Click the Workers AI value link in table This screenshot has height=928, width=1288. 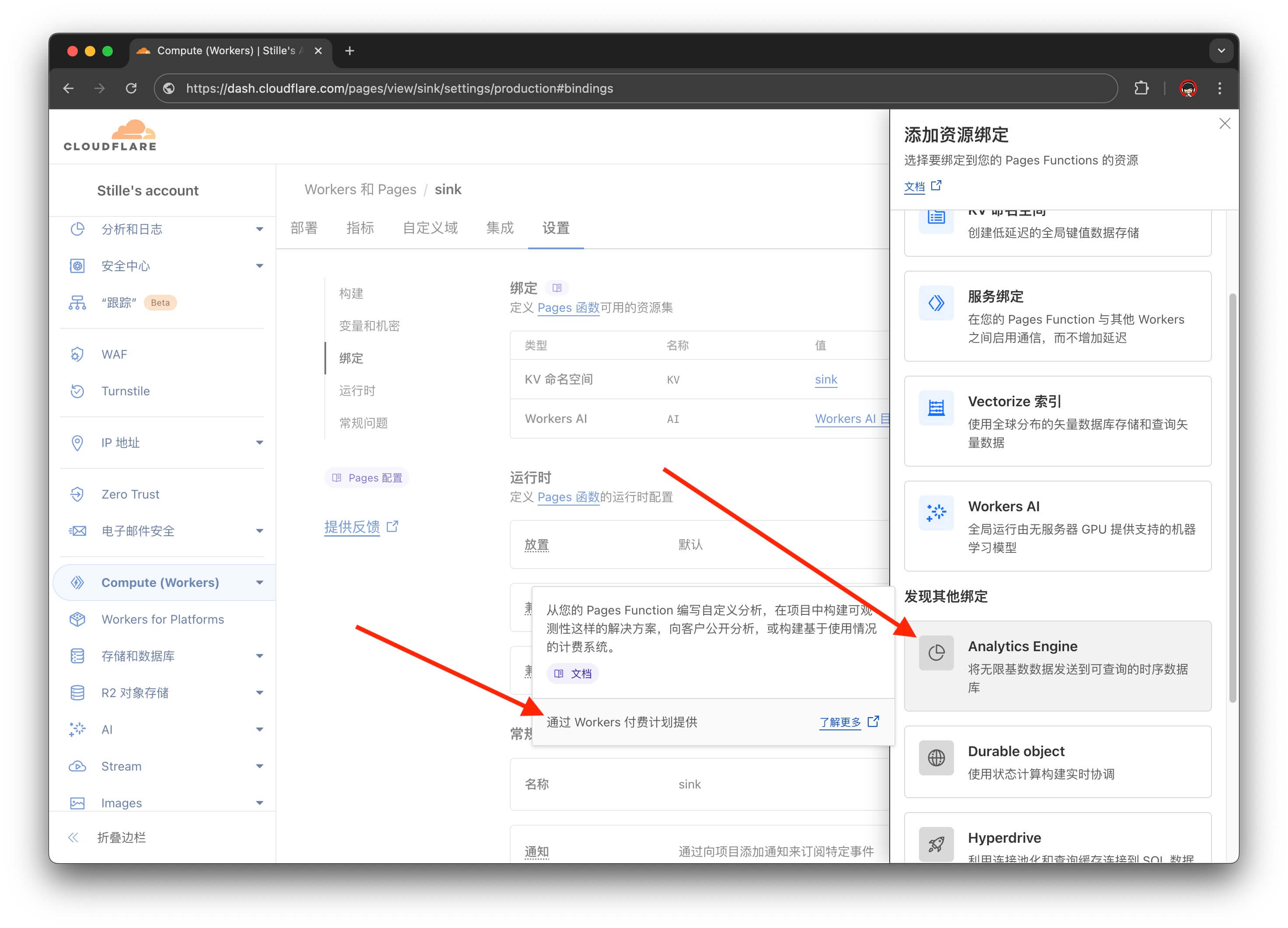pyautogui.click(x=852, y=419)
